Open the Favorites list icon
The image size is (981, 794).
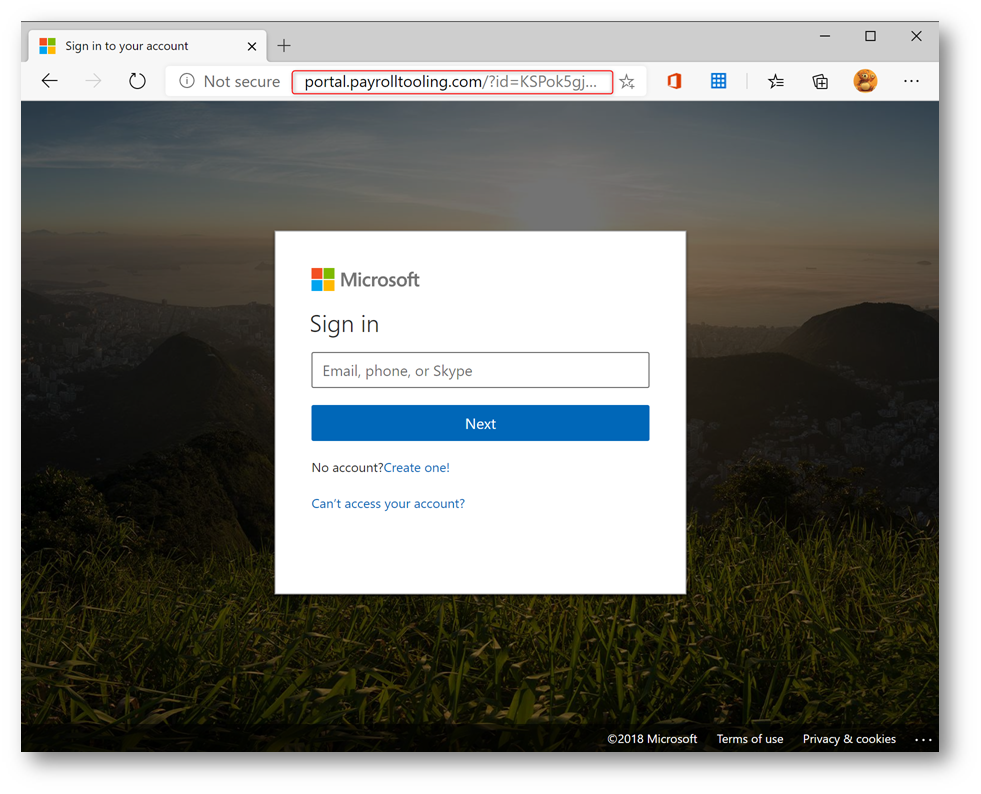[x=776, y=81]
